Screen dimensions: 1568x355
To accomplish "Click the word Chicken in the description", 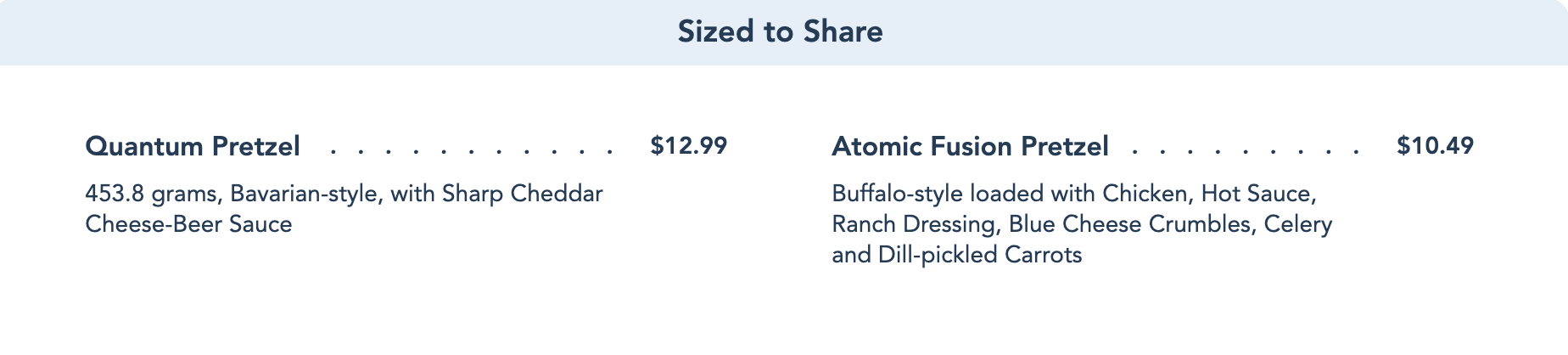I will click(x=1148, y=194).
